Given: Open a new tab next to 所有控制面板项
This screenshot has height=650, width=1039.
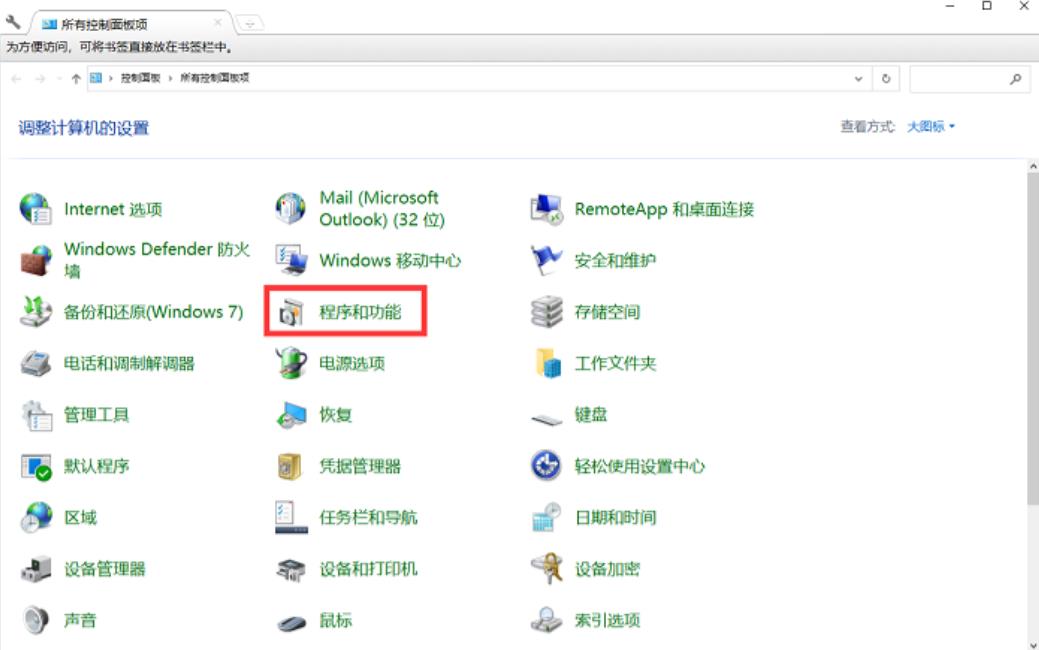Looking at the screenshot, I should click(250, 24).
